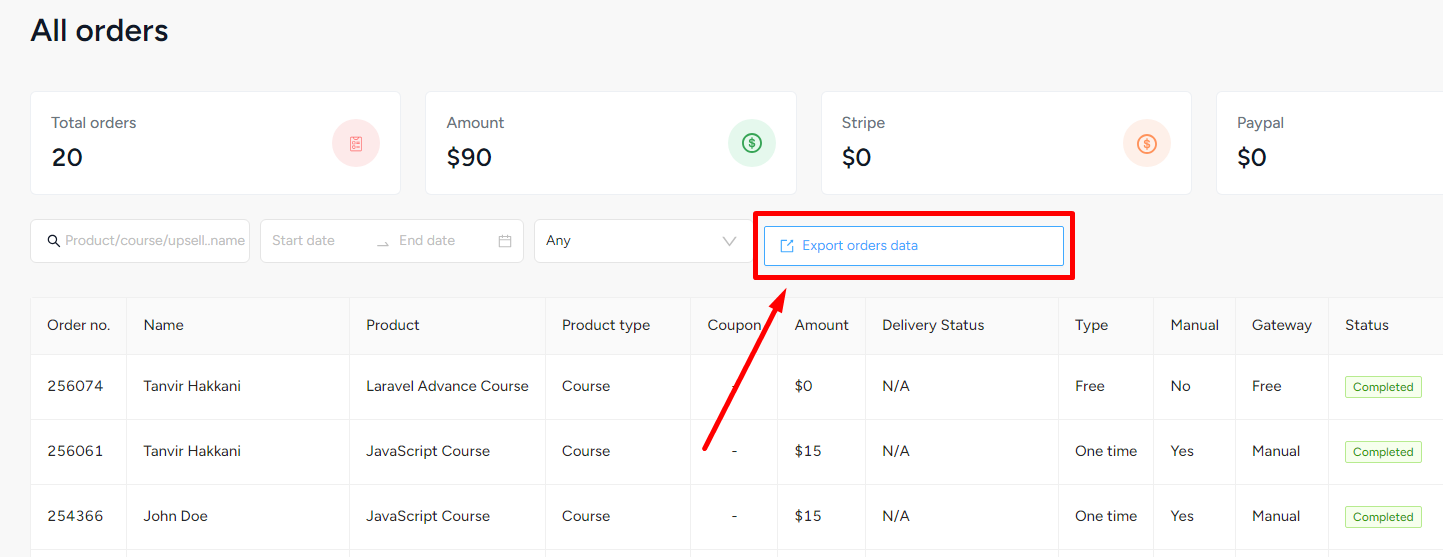
Task: Click the orange dollar Stripe icon
Action: 1147,143
